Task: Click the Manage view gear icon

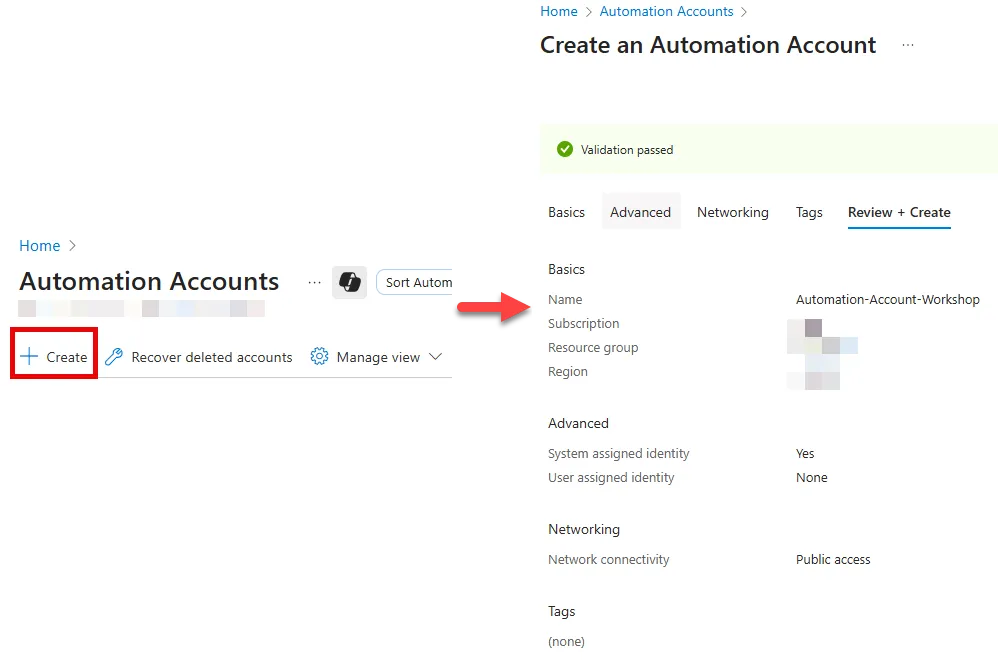Action: 319,356
